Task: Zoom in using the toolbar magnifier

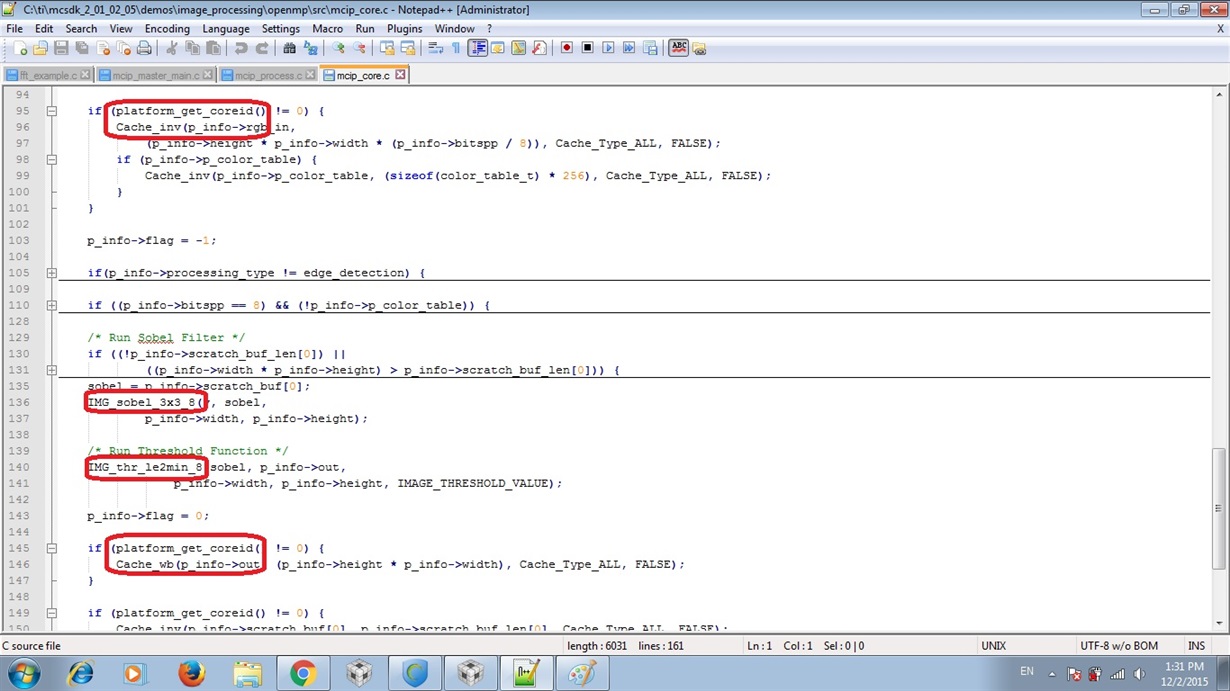Action: click(x=338, y=48)
